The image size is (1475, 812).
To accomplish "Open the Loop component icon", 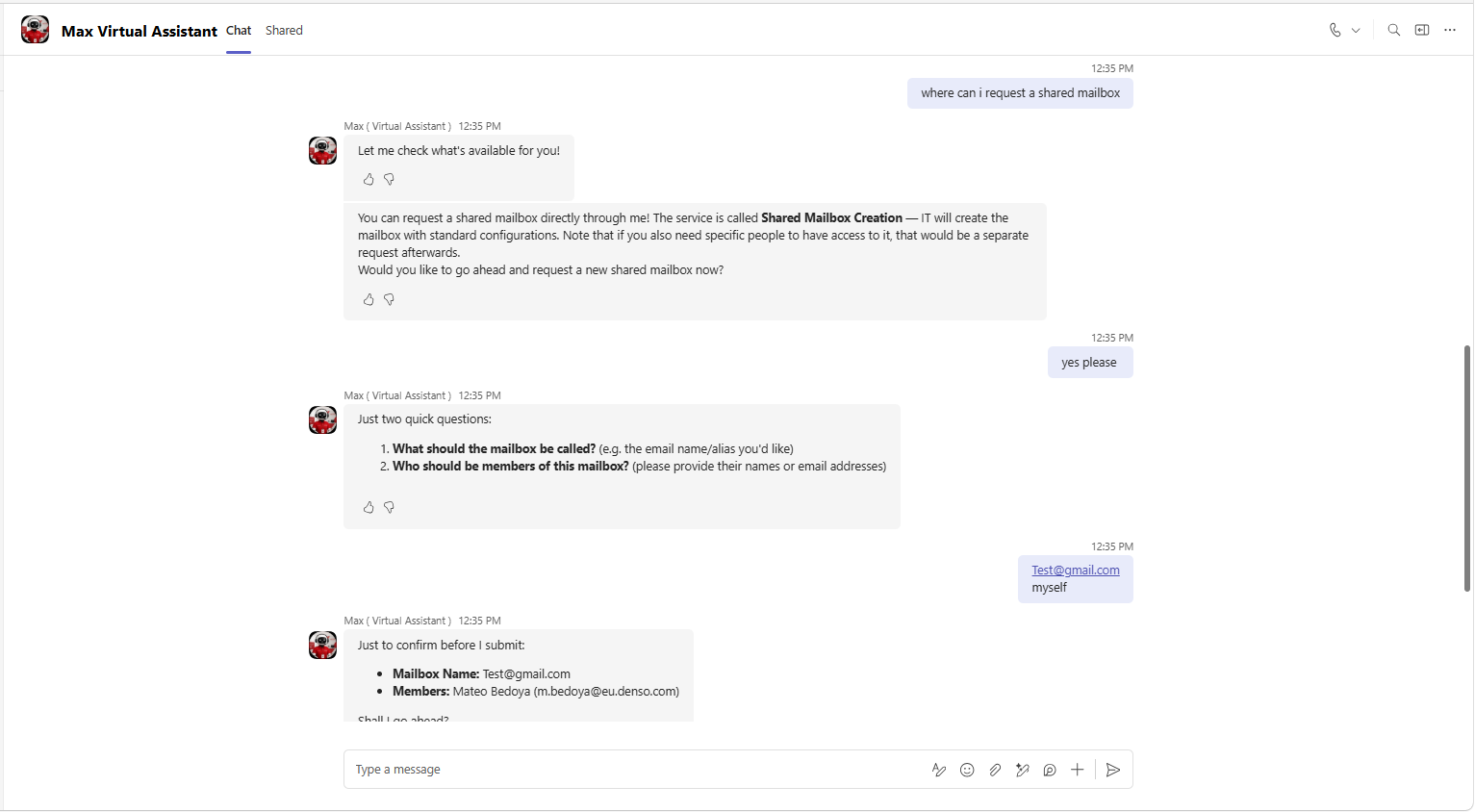I will tap(1050, 770).
